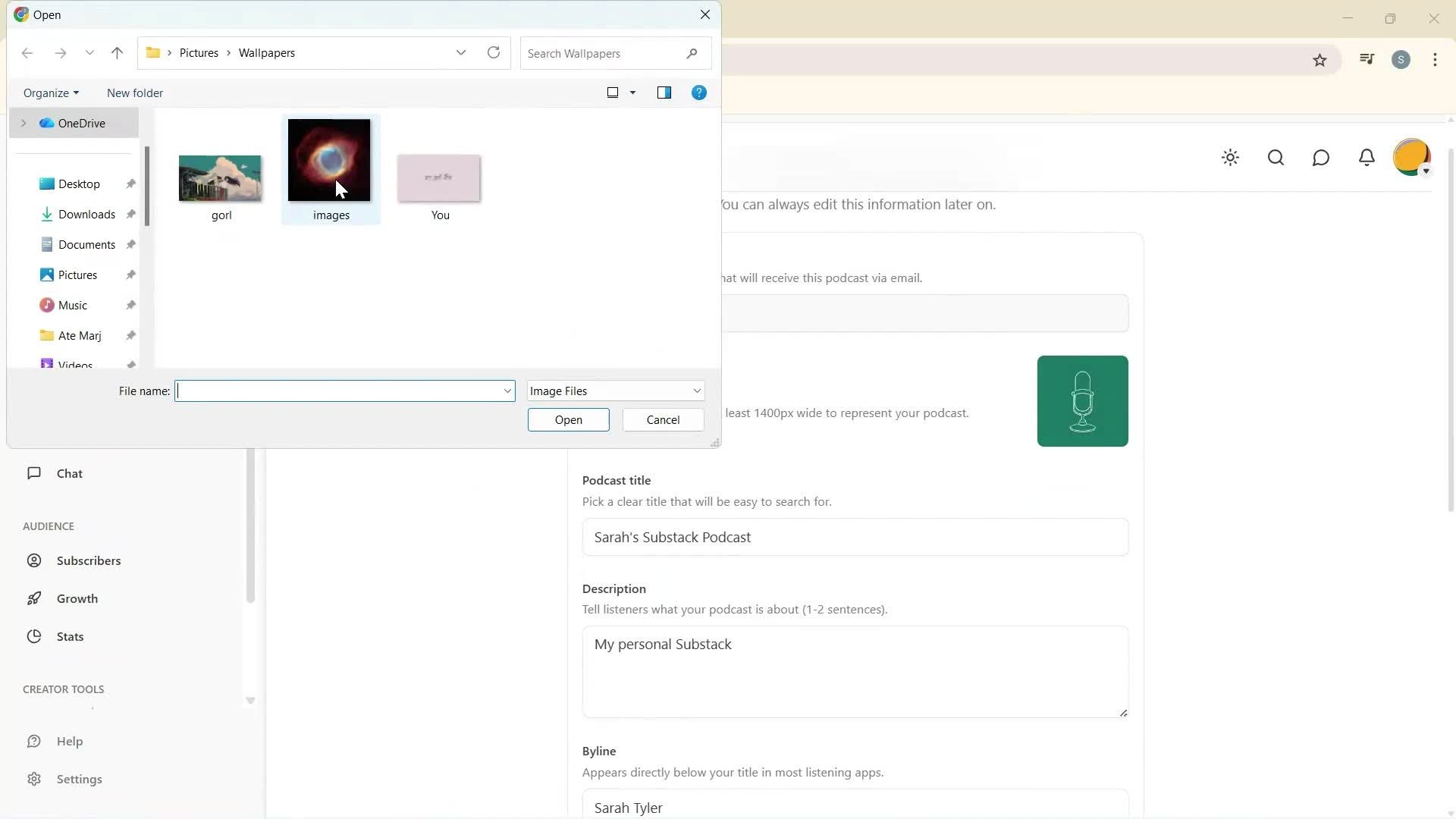
Task: Open Settings from the sidebar
Action: (x=35, y=779)
